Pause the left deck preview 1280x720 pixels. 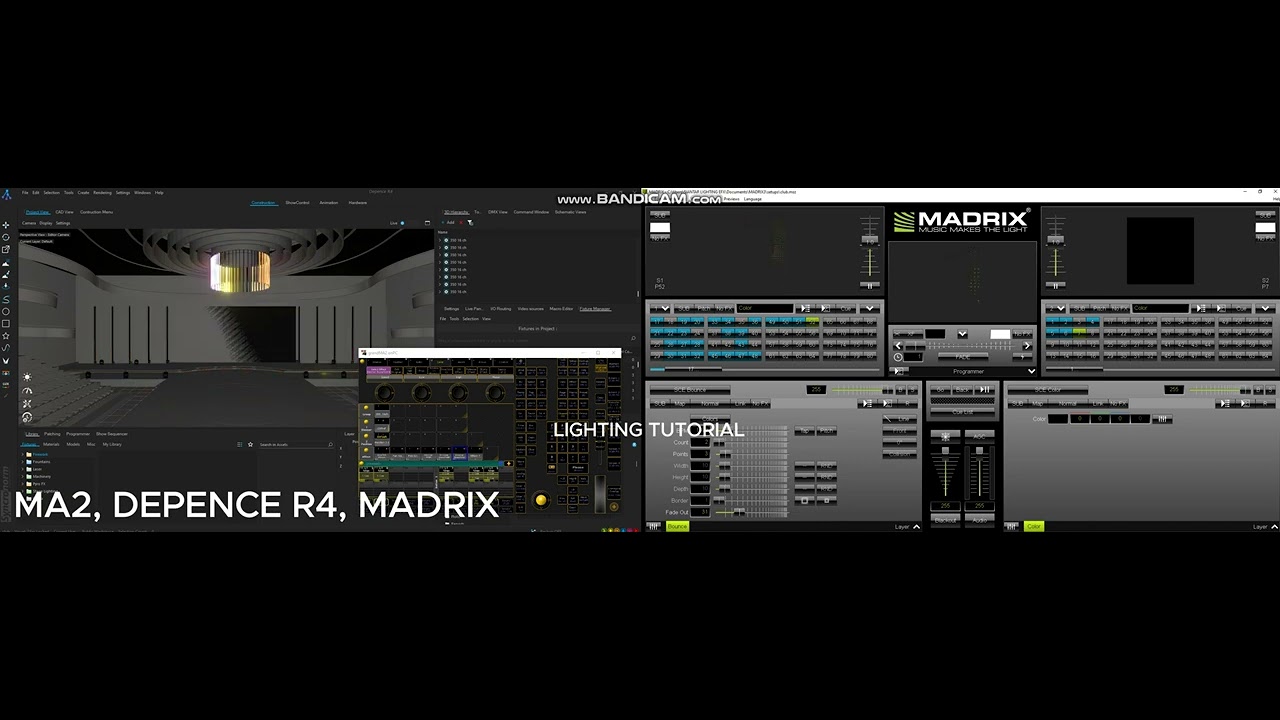click(x=870, y=285)
